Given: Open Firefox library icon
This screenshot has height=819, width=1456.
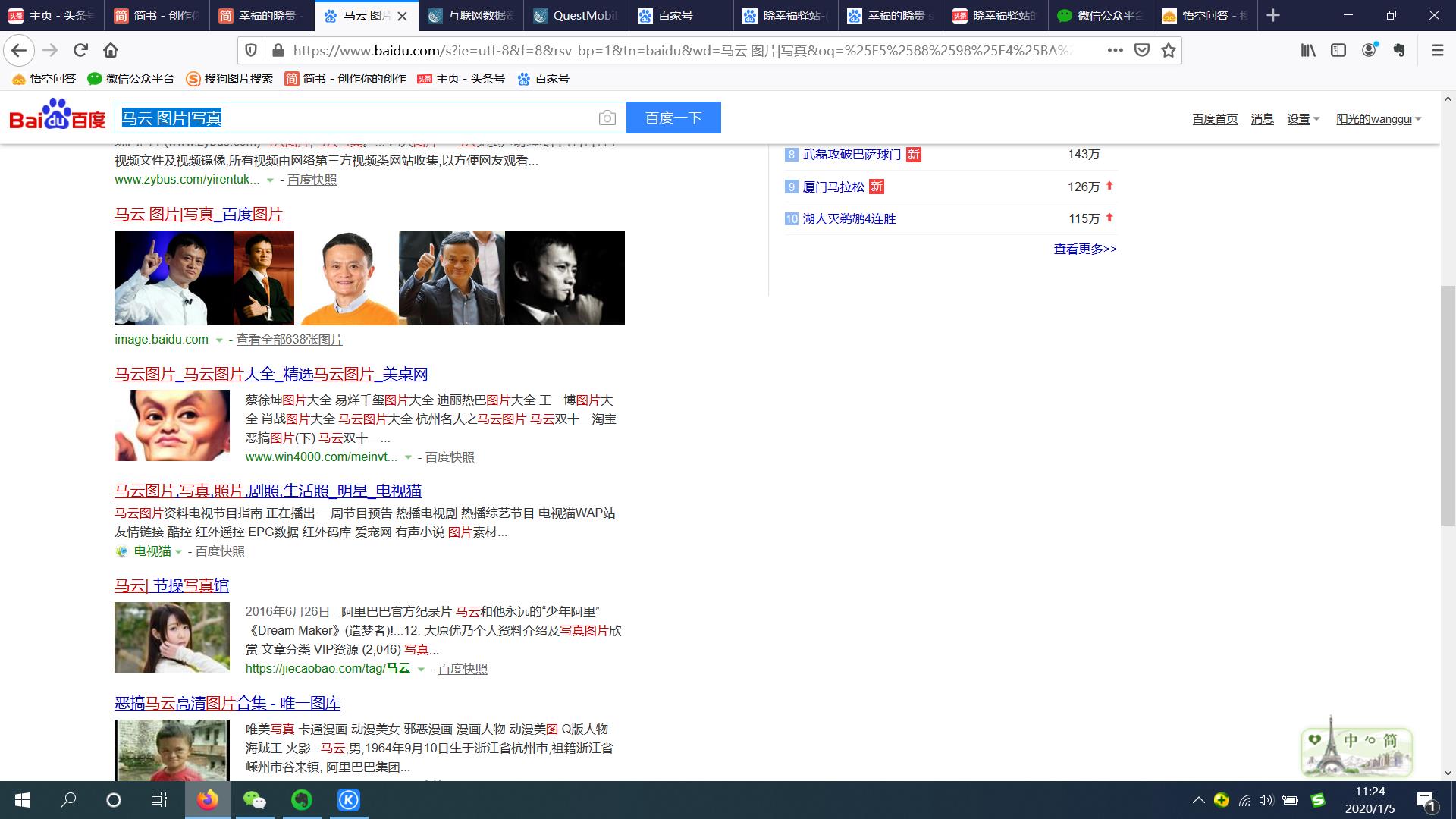Looking at the screenshot, I should coord(1308,50).
